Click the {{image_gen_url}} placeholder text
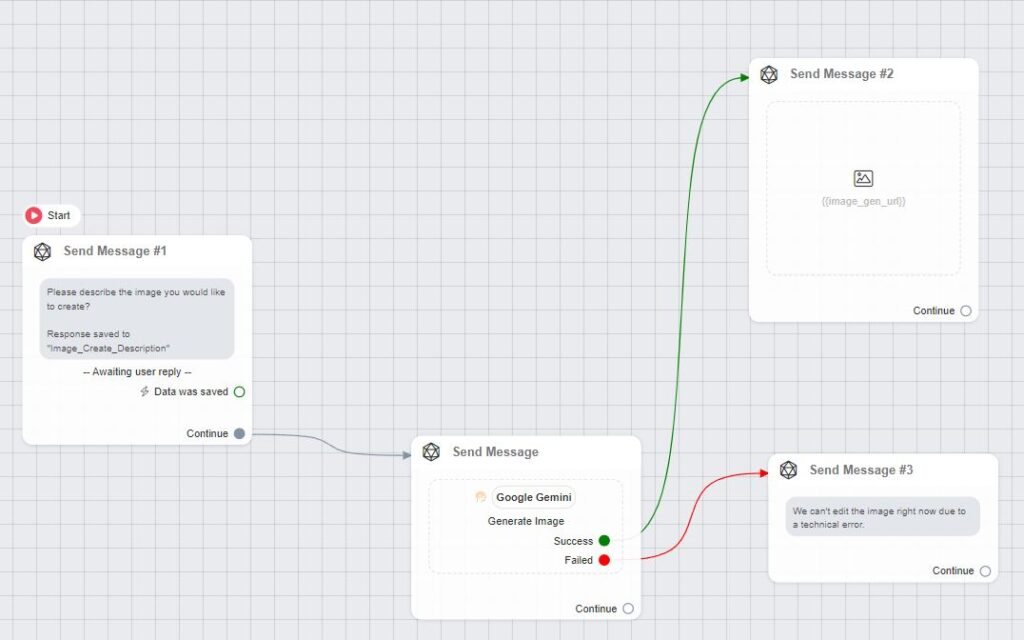 point(863,201)
